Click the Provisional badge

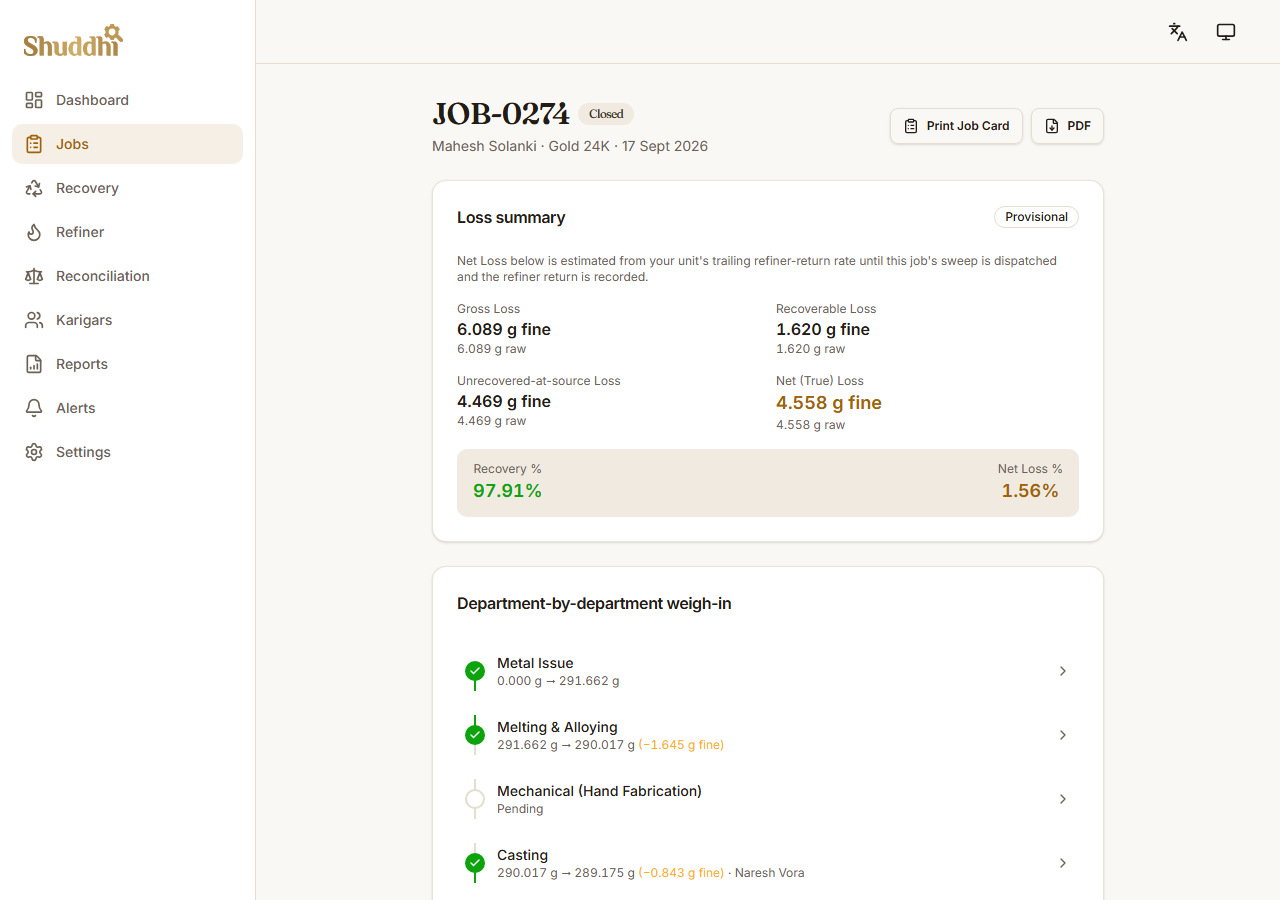1036,217
